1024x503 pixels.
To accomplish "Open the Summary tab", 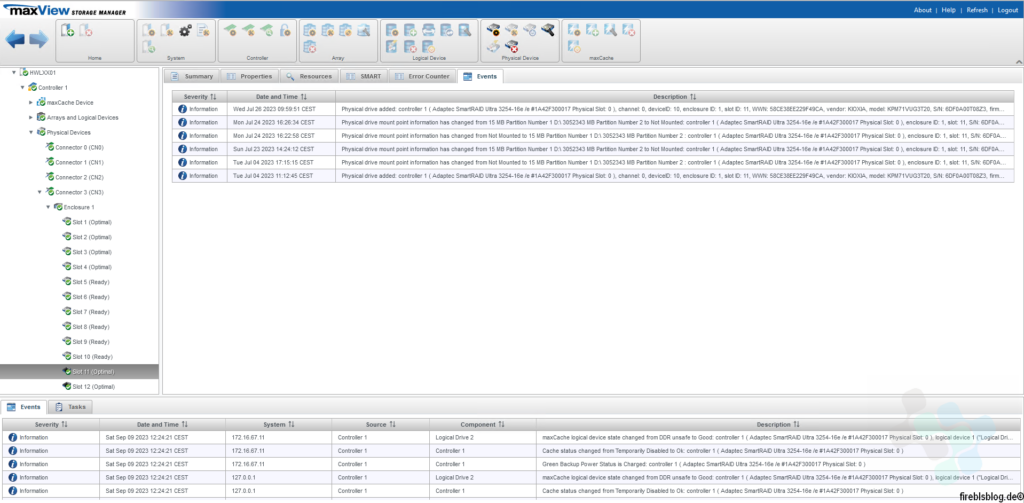I will coord(192,76).
